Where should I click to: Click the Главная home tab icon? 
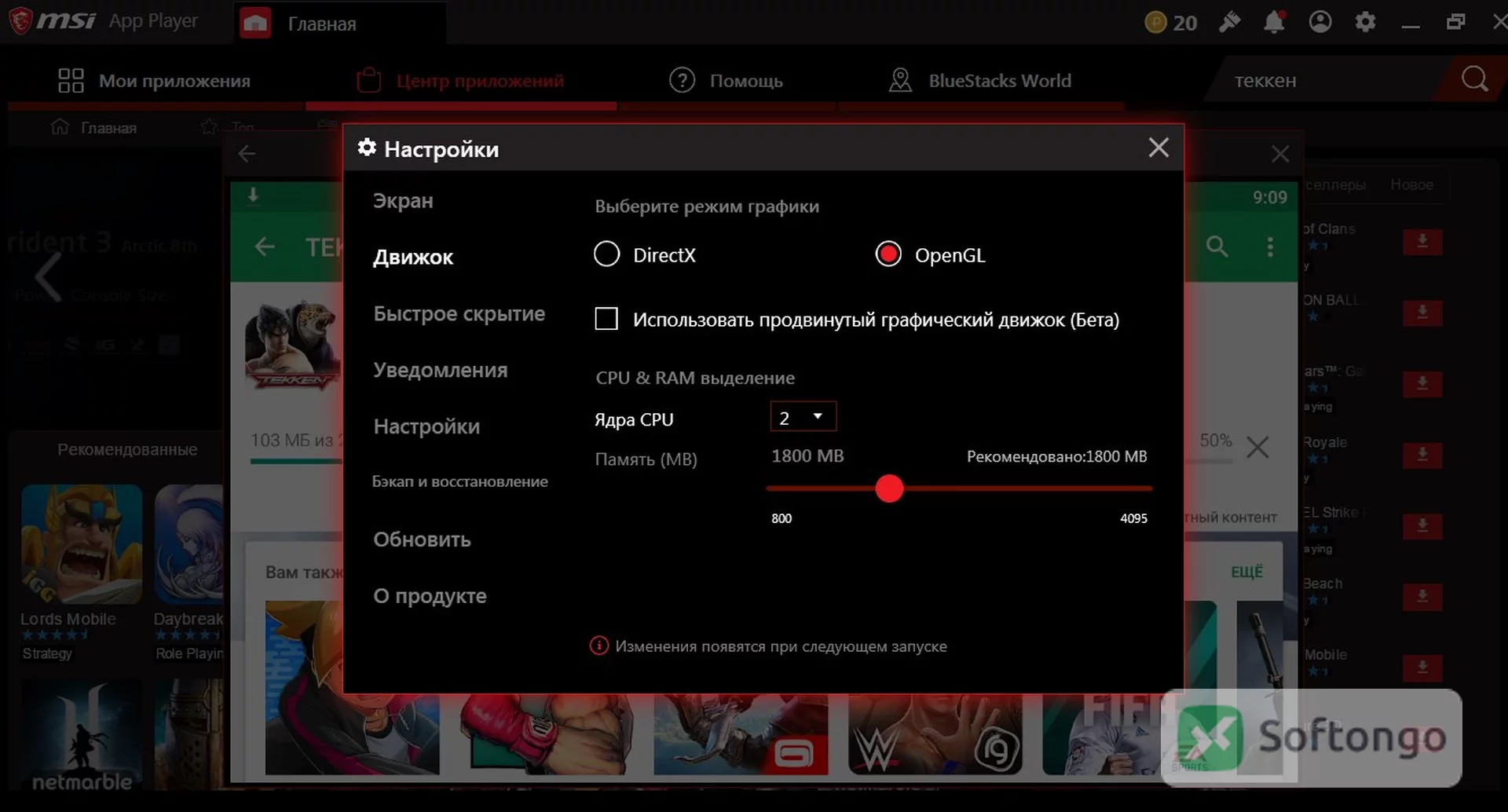(254, 24)
